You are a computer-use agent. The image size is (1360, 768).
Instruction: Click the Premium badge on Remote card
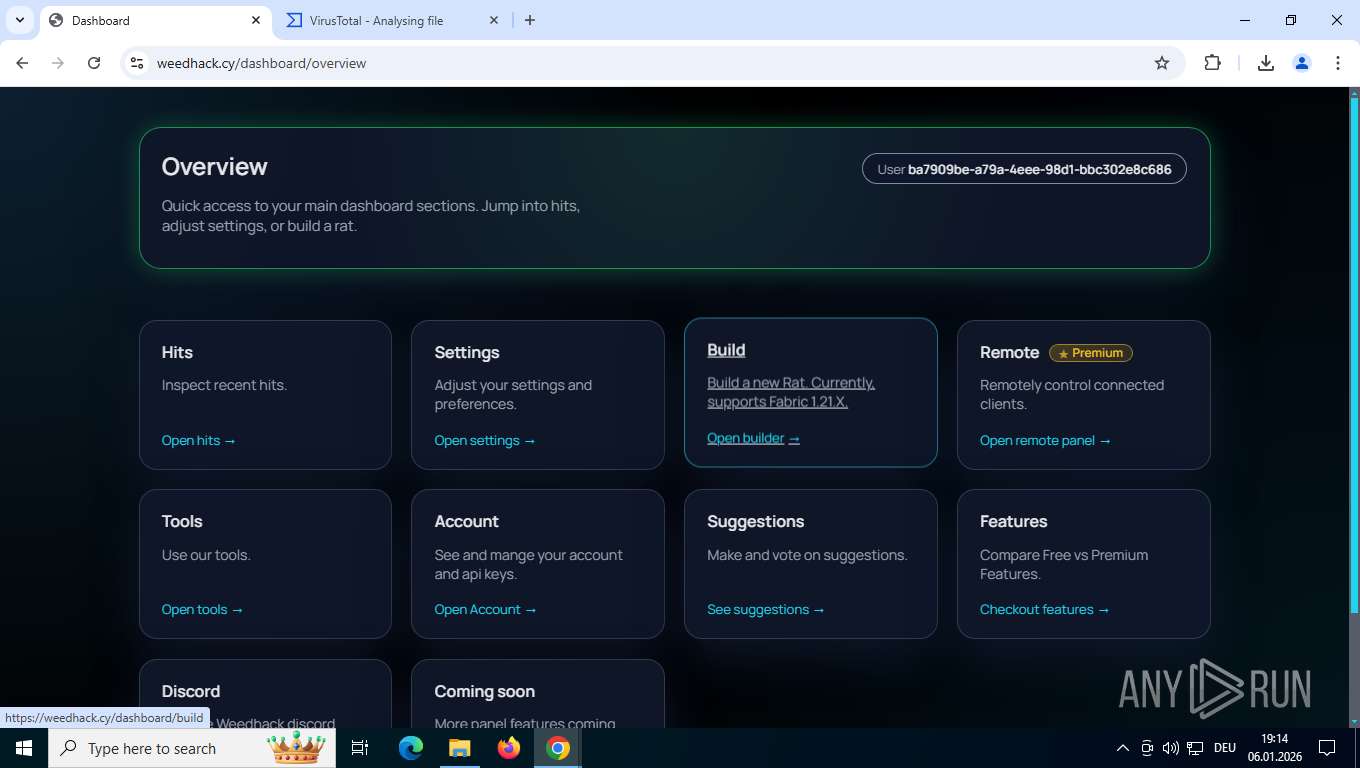click(1091, 353)
